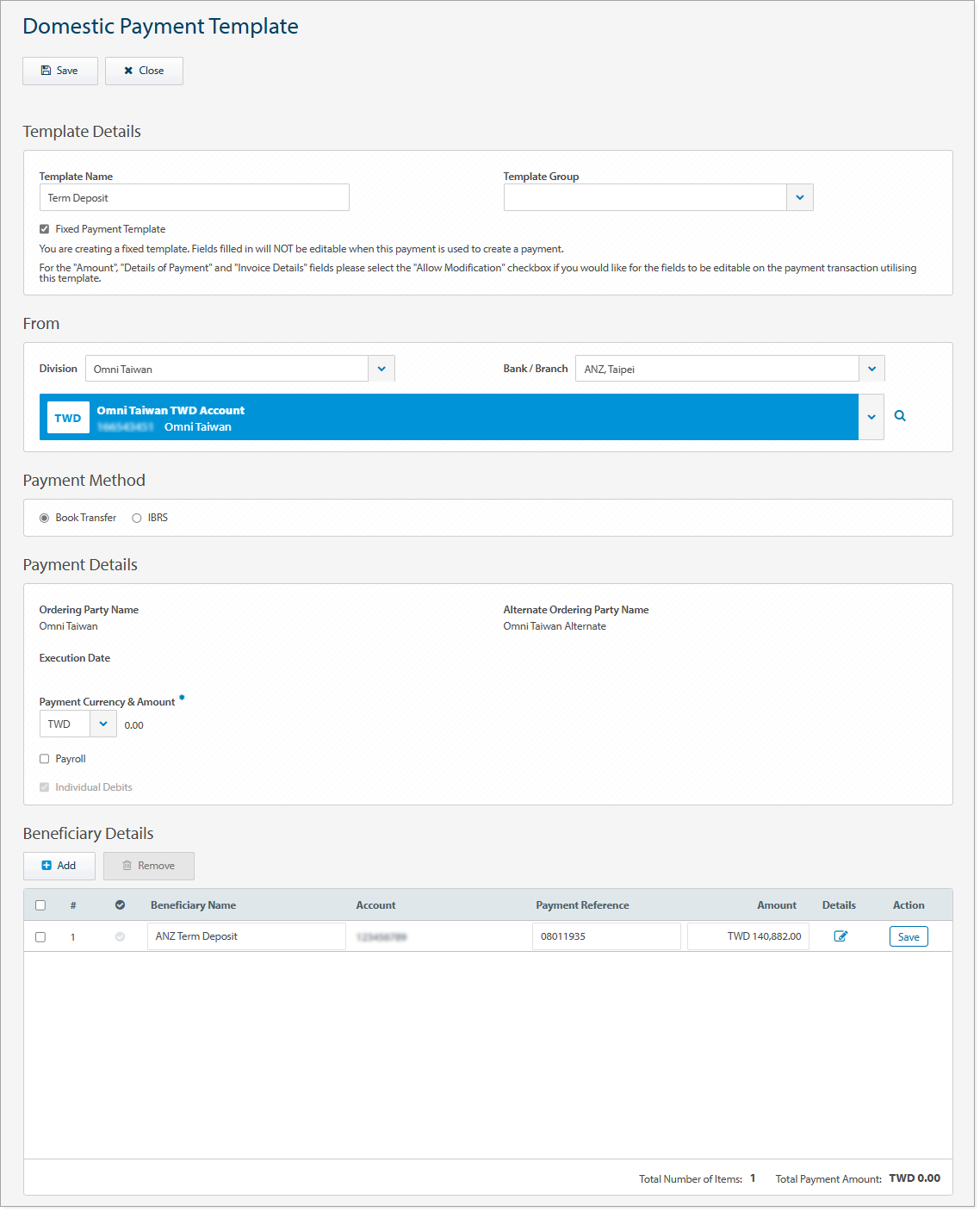Open the Division dropdown
The image size is (980, 1212).
pyautogui.click(x=381, y=369)
